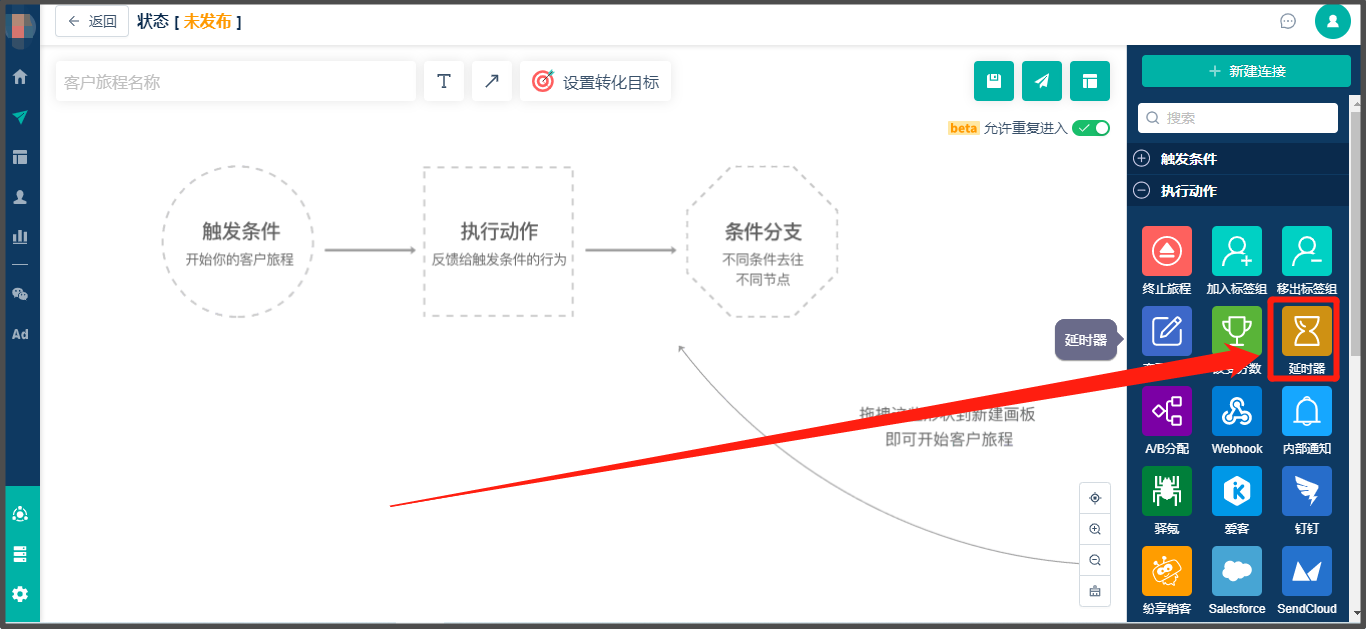
Task: Select the edit-property pencil action icon
Action: 1167,331
